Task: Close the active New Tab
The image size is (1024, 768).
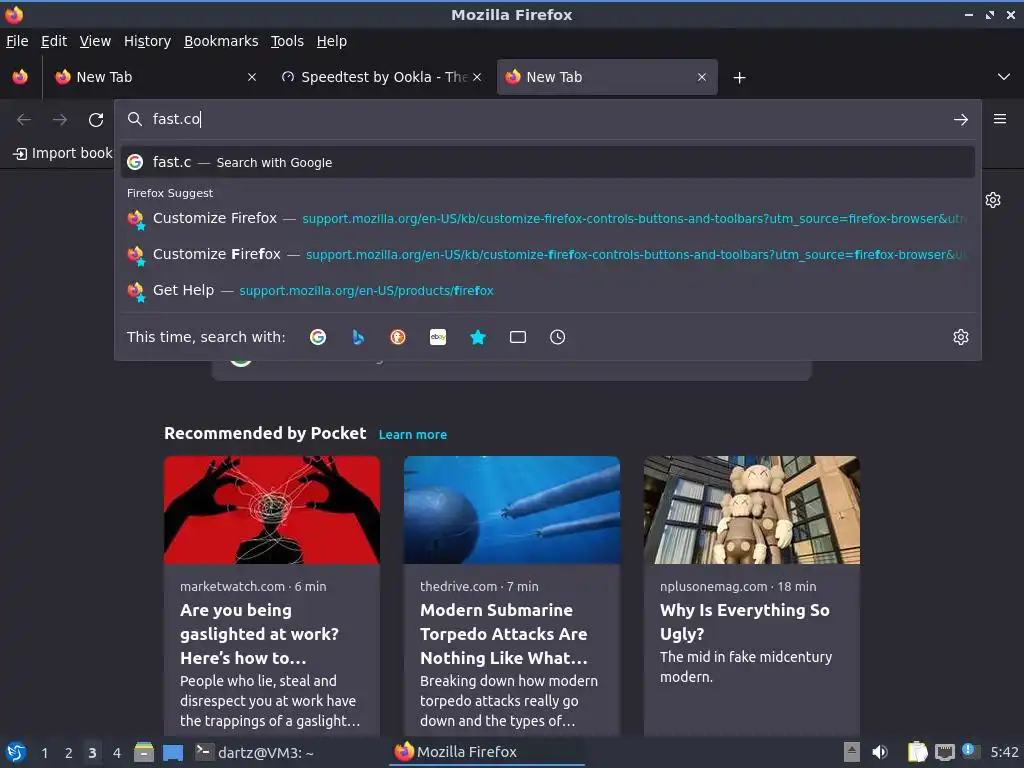Action: pos(702,77)
